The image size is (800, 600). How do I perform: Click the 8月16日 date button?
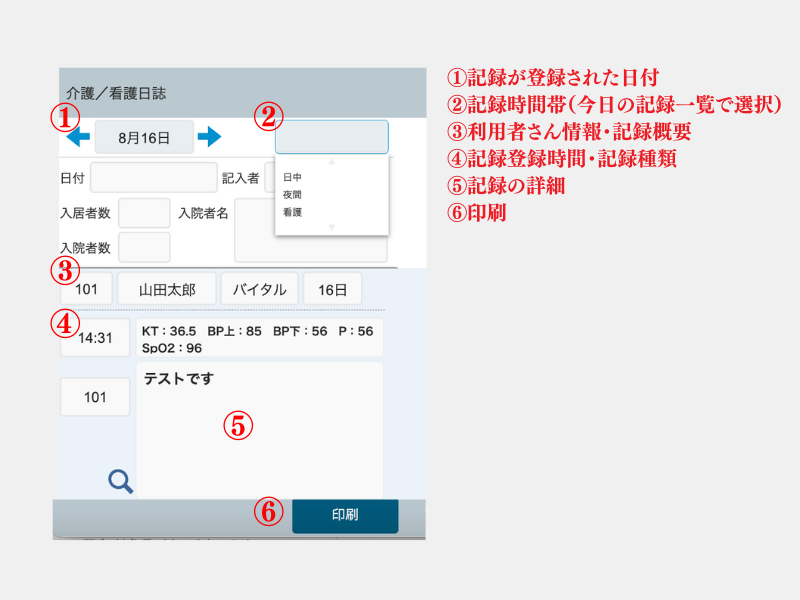(x=144, y=136)
